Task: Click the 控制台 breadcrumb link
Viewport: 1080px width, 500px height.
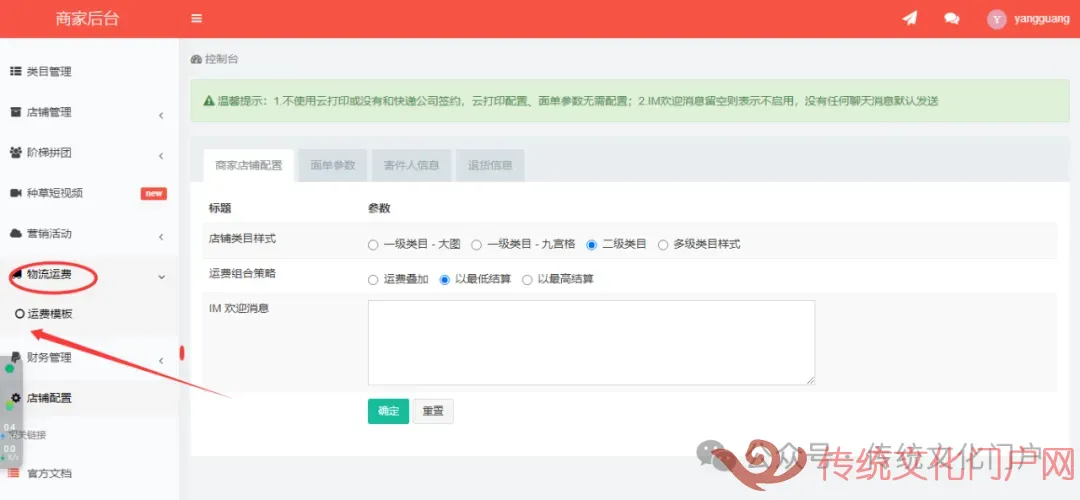Action: pyautogui.click(x=222, y=59)
